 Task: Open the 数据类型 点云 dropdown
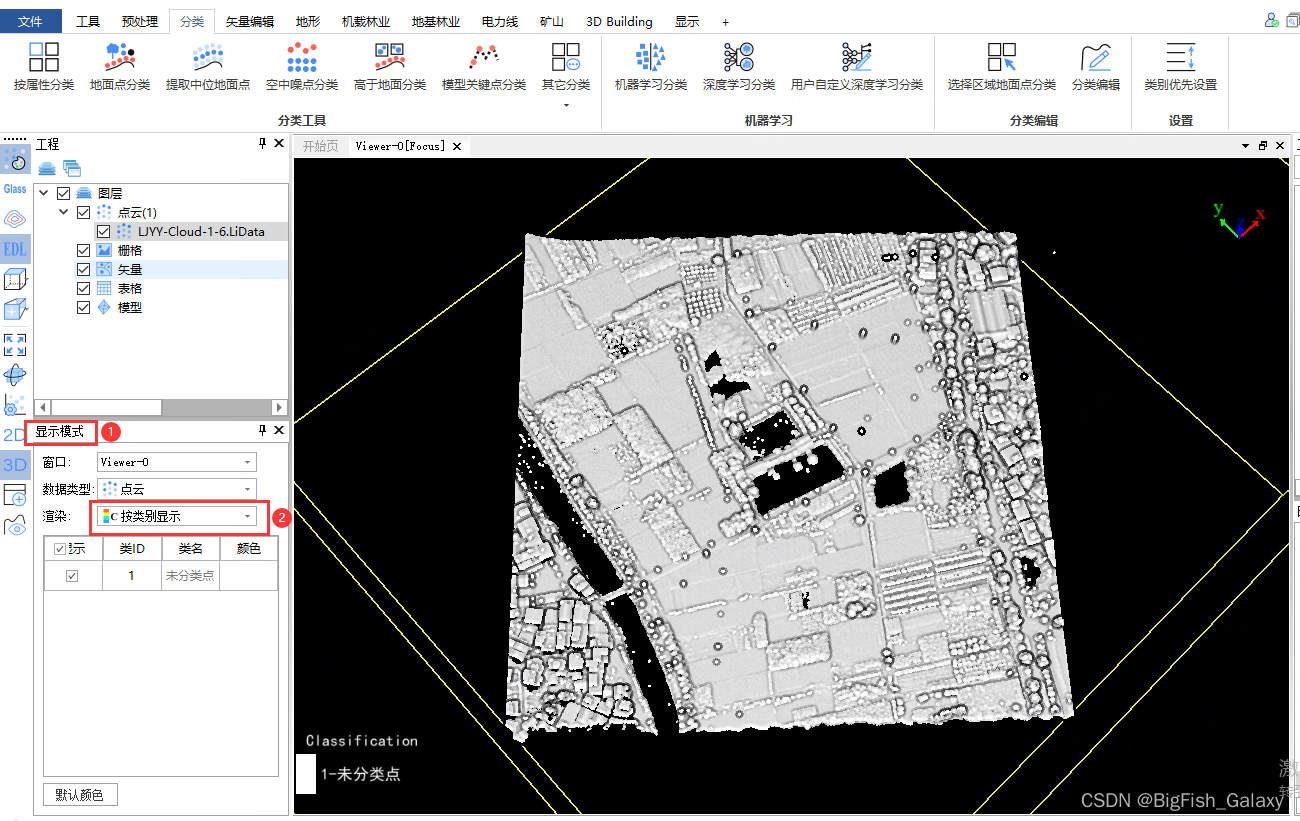click(x=177, y=489)
